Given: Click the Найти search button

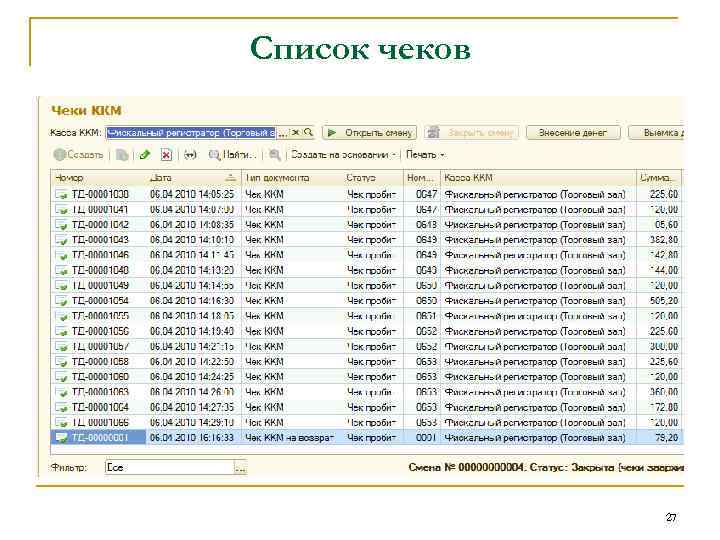Looking at the screenshot, I should [232, 155].
